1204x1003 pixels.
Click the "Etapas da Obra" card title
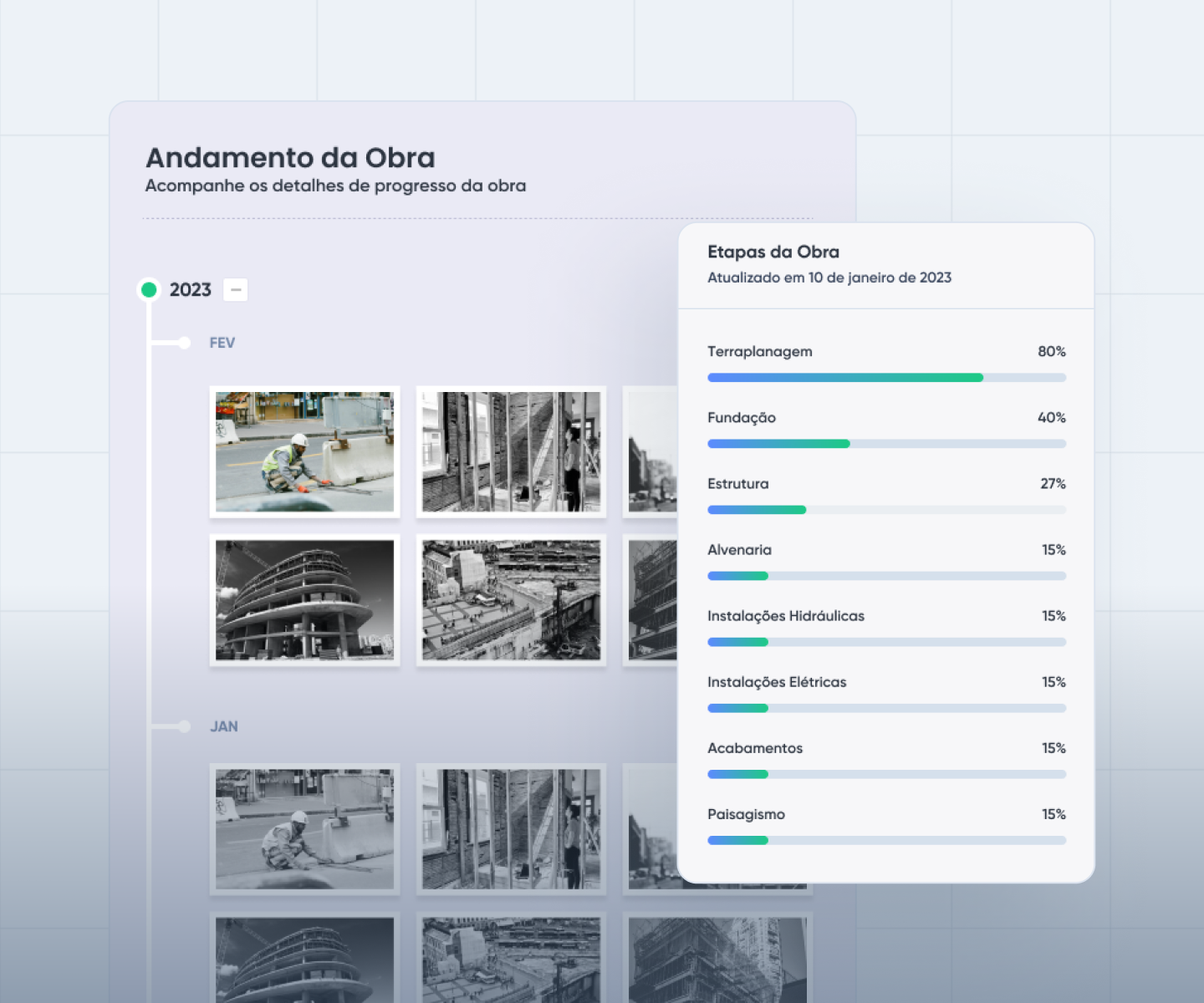point(773,252)
